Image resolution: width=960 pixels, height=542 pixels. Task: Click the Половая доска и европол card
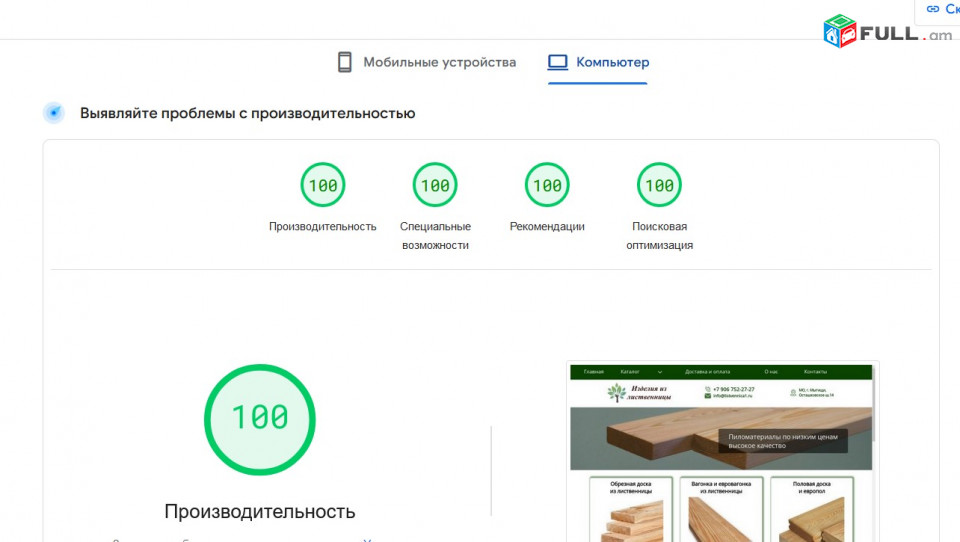pos(812,510)
